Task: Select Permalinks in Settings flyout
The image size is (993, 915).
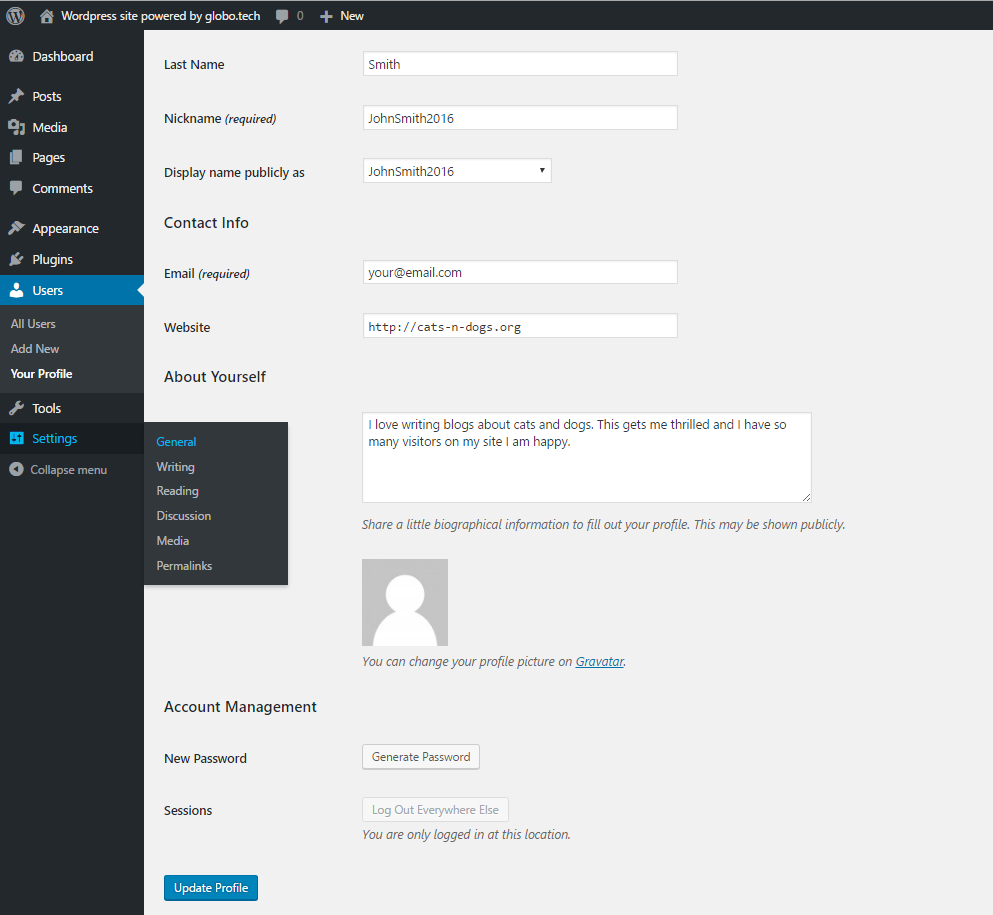Action: [184, 566]
